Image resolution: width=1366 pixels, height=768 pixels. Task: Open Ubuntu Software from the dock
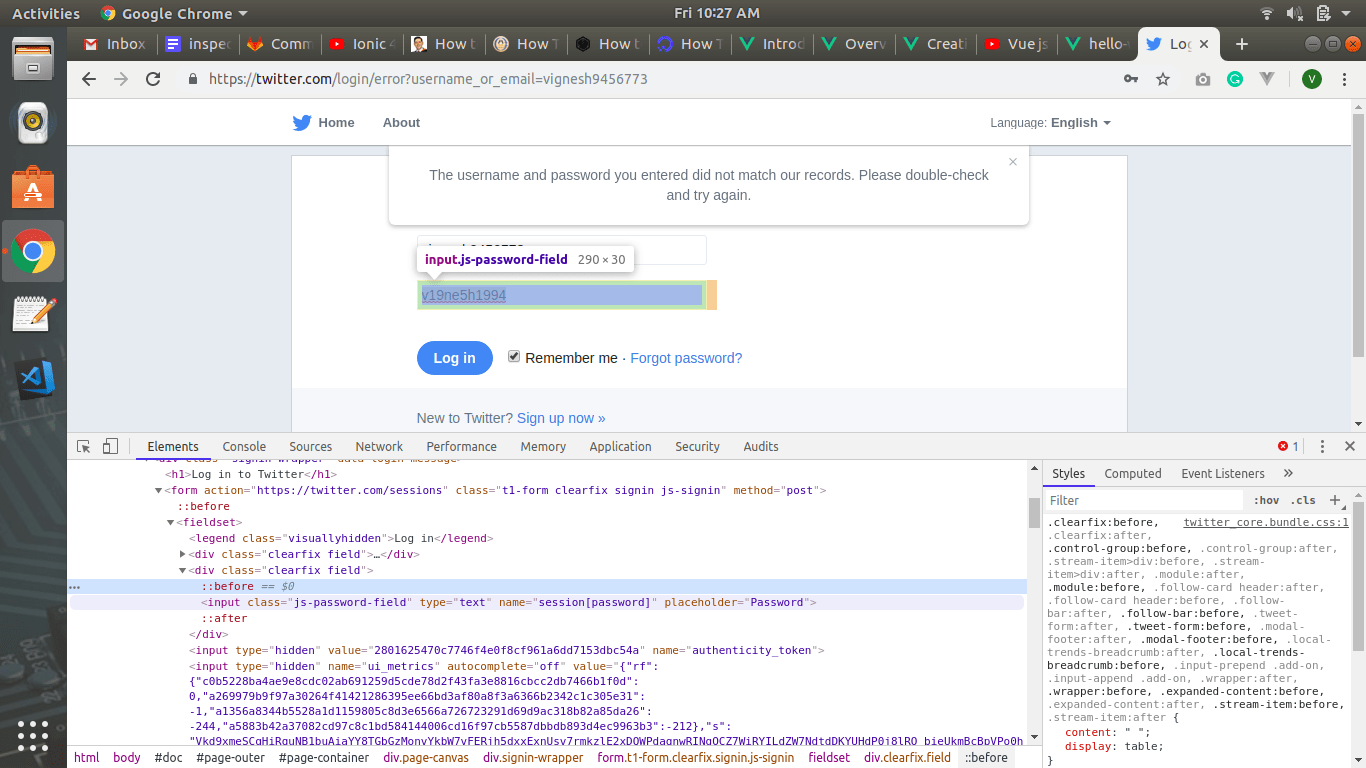(33, 187)
